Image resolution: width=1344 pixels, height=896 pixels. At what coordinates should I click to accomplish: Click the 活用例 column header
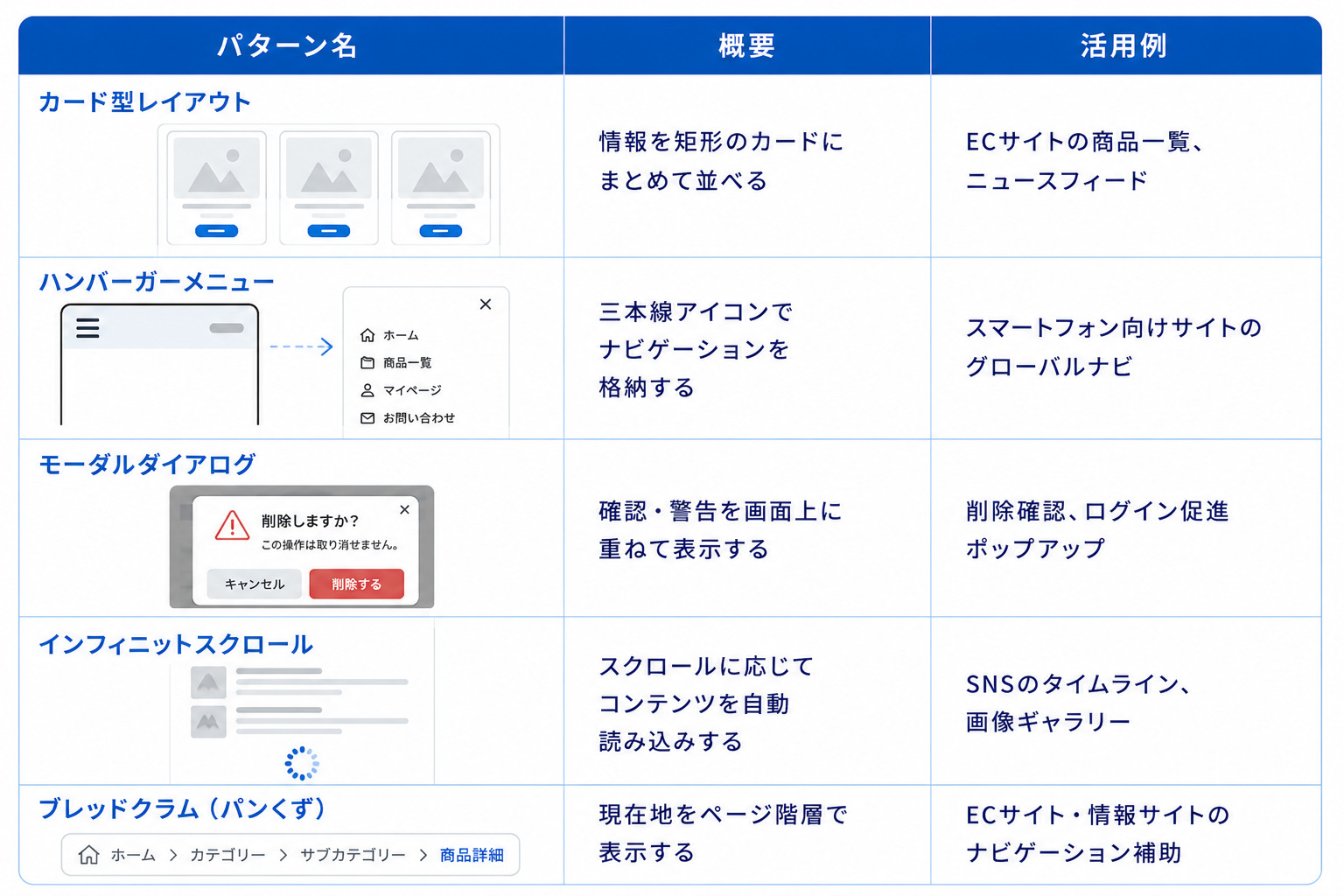pyautogui.click(x=1124, y=45)
